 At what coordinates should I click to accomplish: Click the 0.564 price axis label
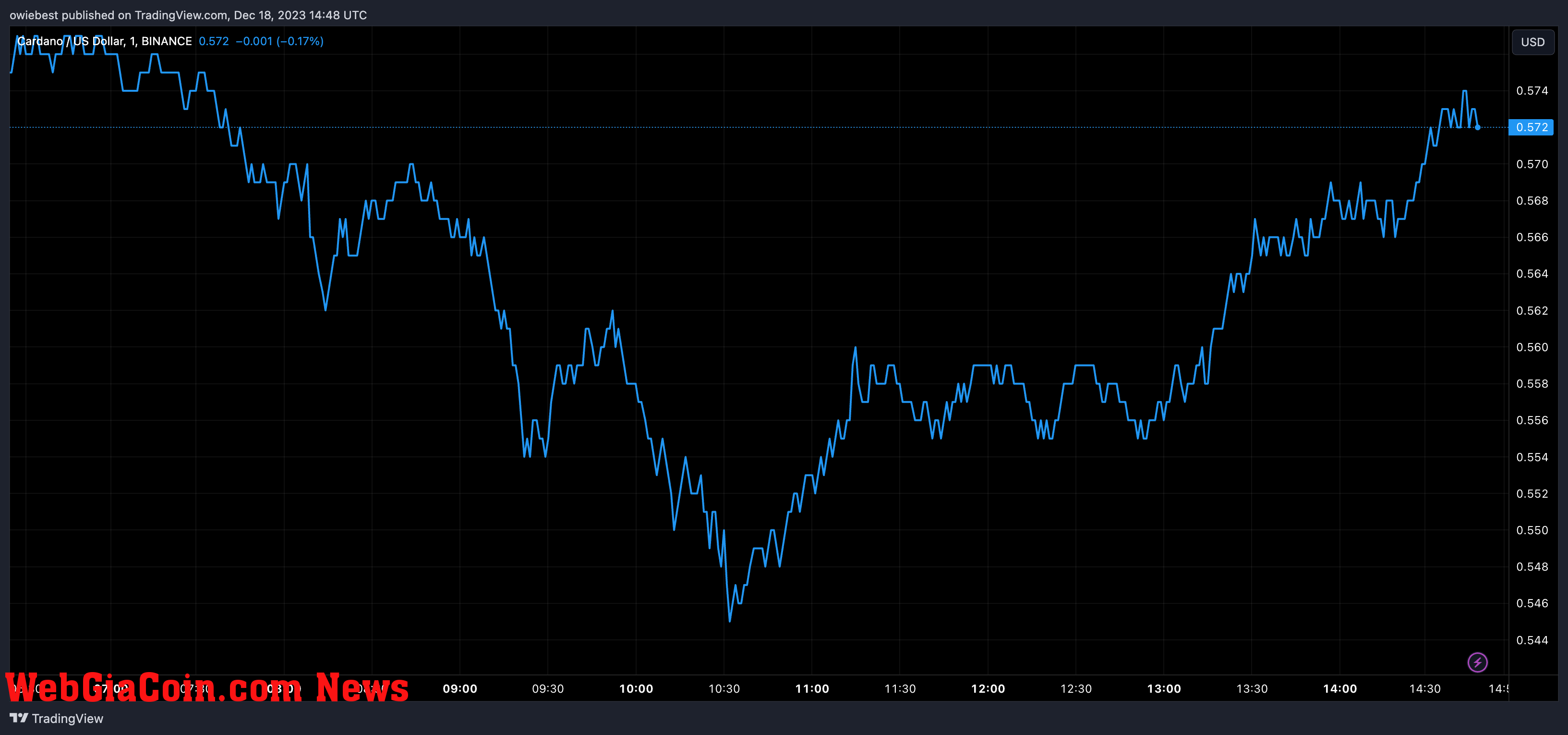(x=1532, y=273)
